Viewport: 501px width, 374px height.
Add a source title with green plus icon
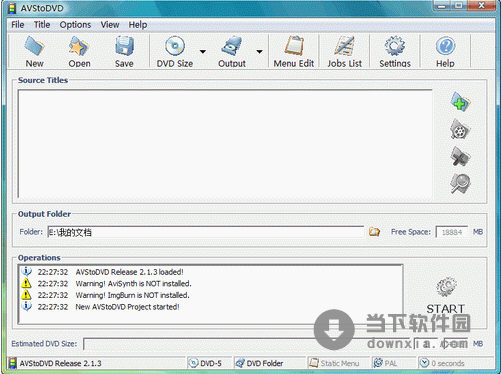[x=460, y=102]
